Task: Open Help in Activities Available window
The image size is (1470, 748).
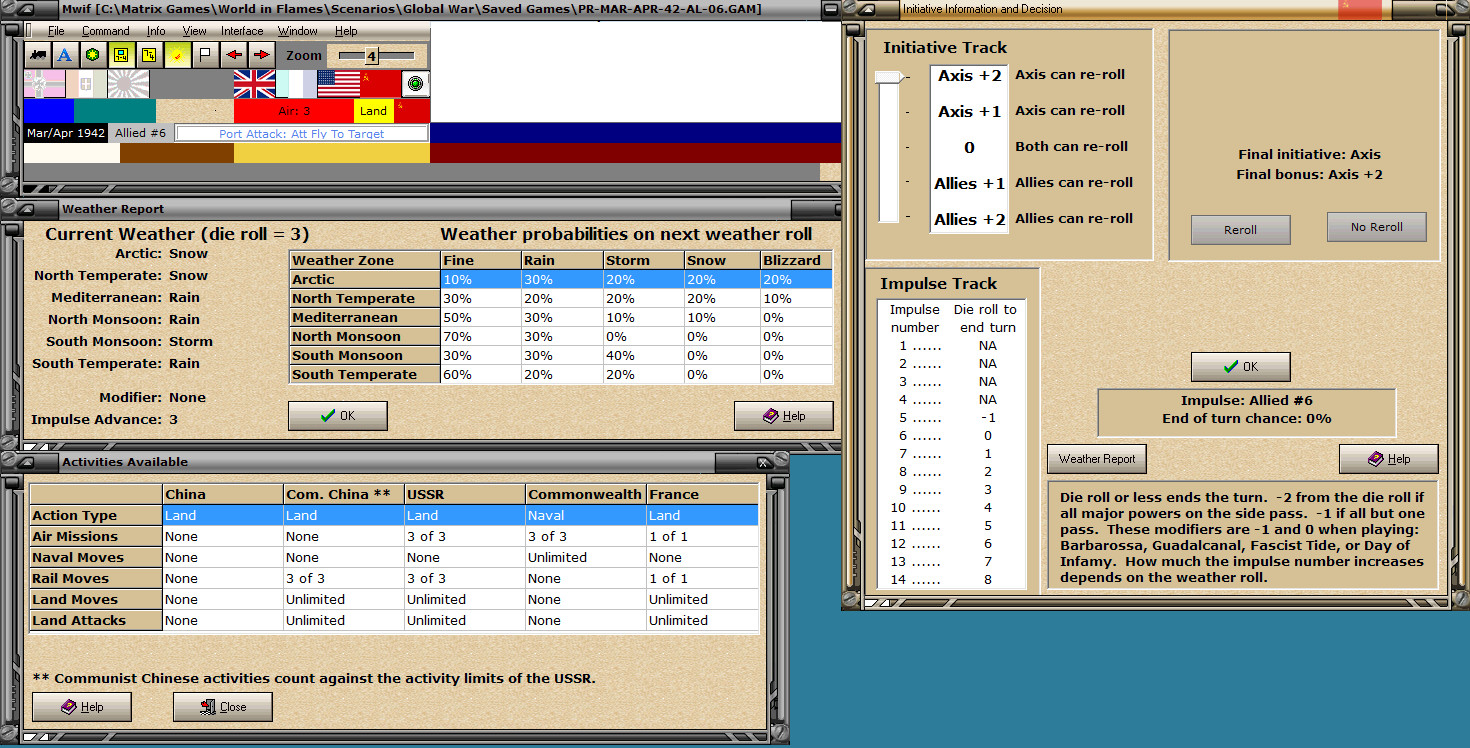Action: pos(82,707)
